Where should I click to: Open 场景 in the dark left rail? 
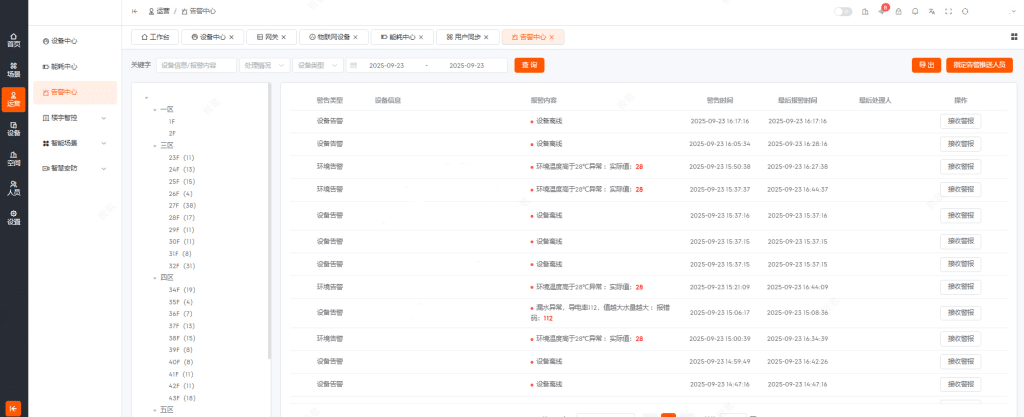[14, 70]
